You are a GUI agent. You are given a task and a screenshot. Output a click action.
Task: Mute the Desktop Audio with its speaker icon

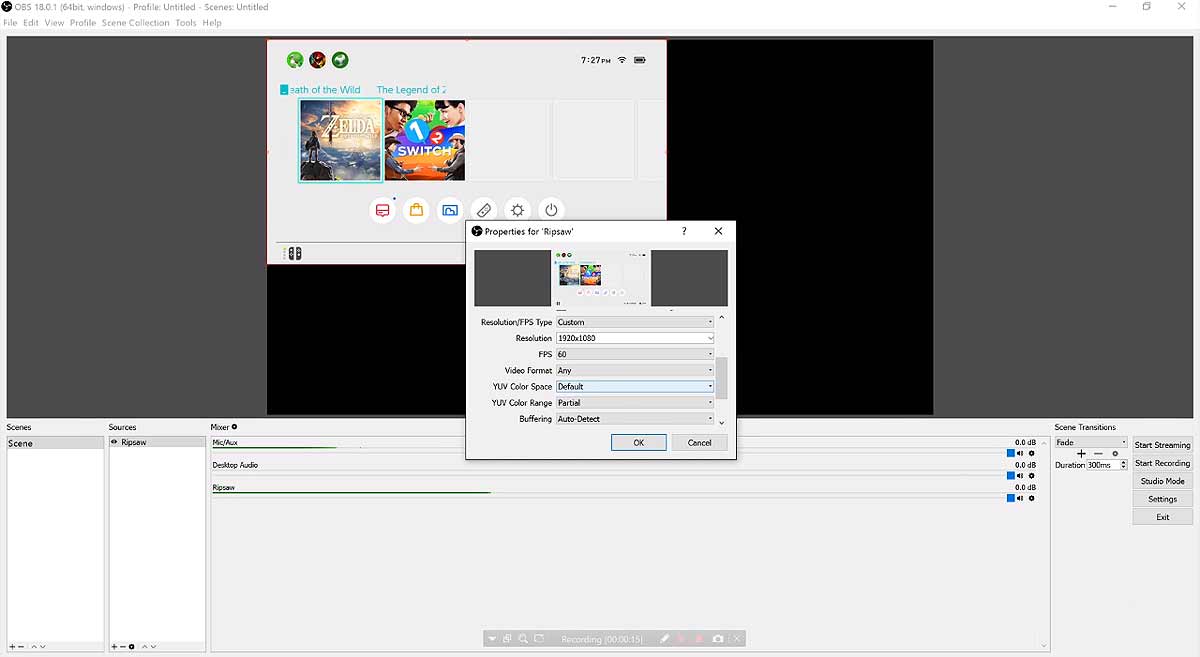(1021, 476)
